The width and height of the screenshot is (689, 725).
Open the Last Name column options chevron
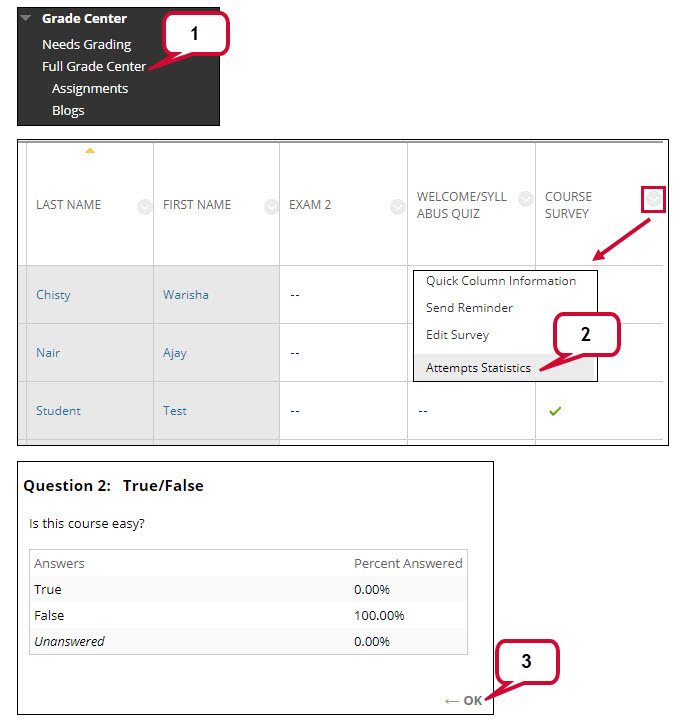(x=144, y=206)
